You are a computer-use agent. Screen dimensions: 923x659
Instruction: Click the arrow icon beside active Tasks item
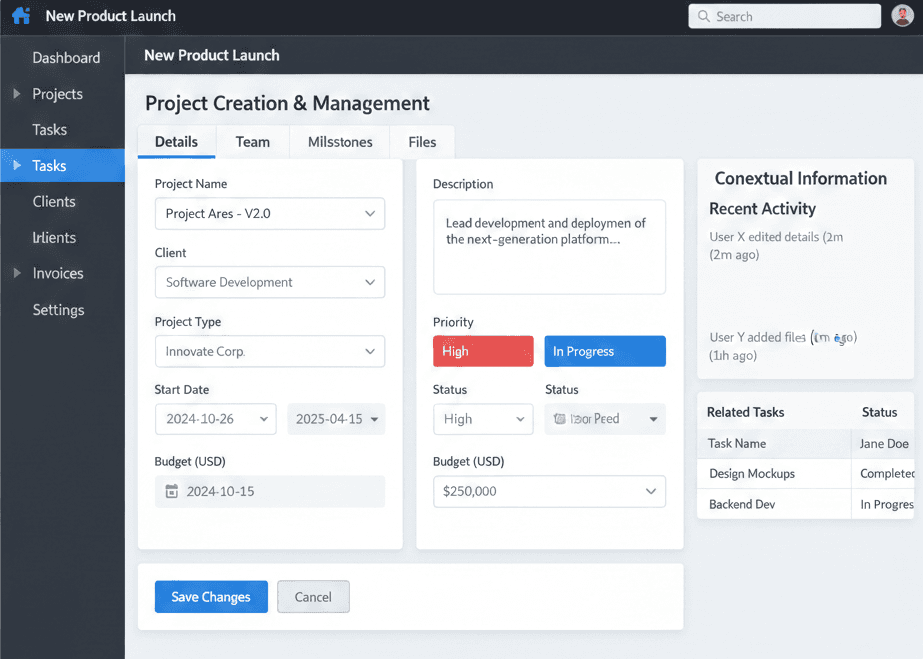pyautogui.click(x=16, y=166)
